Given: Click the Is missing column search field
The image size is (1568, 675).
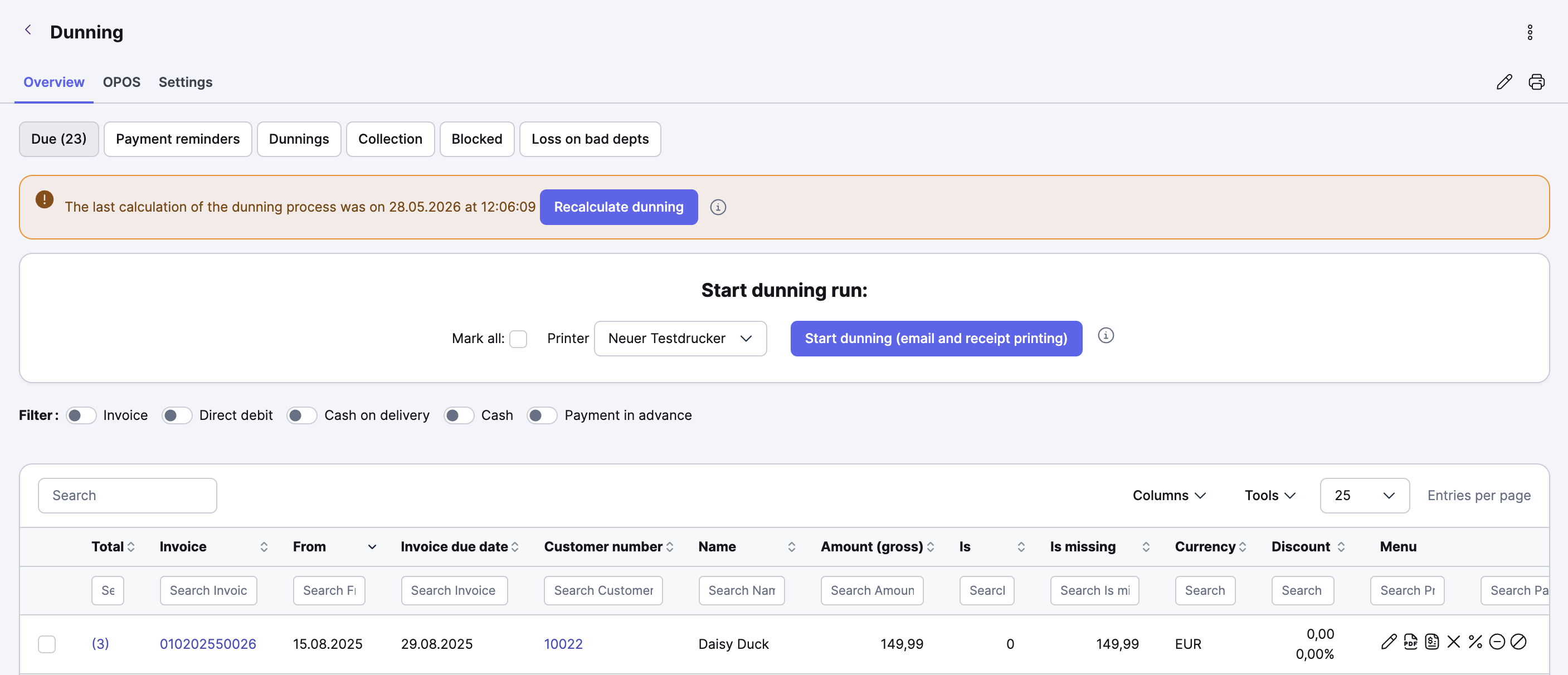Looking at the screenshot, I should (x=1094, y=591).
